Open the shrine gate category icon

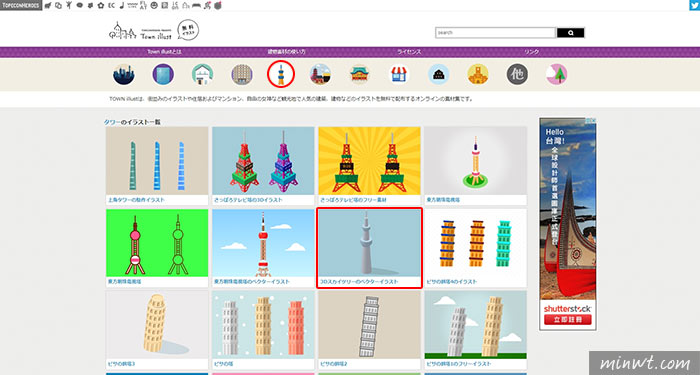click(x=360, y=74)
